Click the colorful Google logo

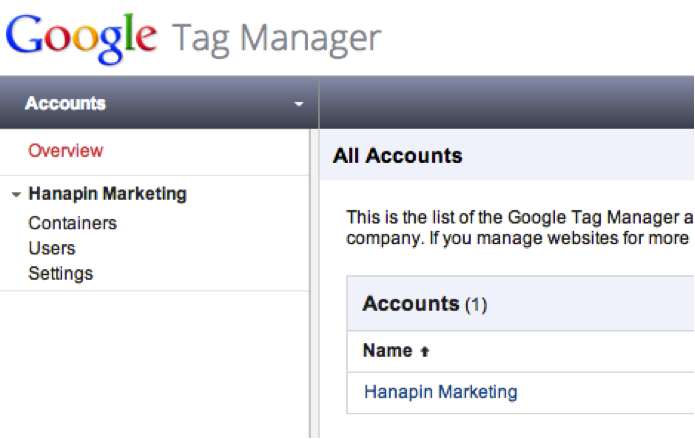click(x=82, y=38)
